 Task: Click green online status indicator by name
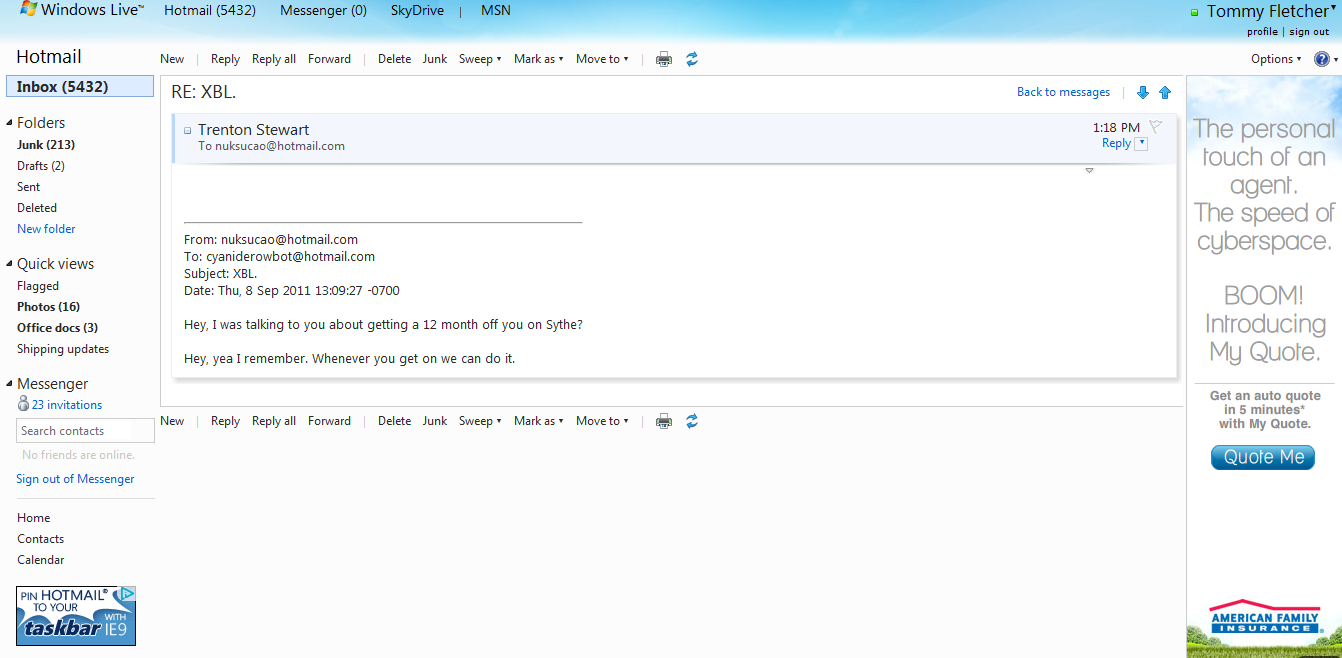1194,13
